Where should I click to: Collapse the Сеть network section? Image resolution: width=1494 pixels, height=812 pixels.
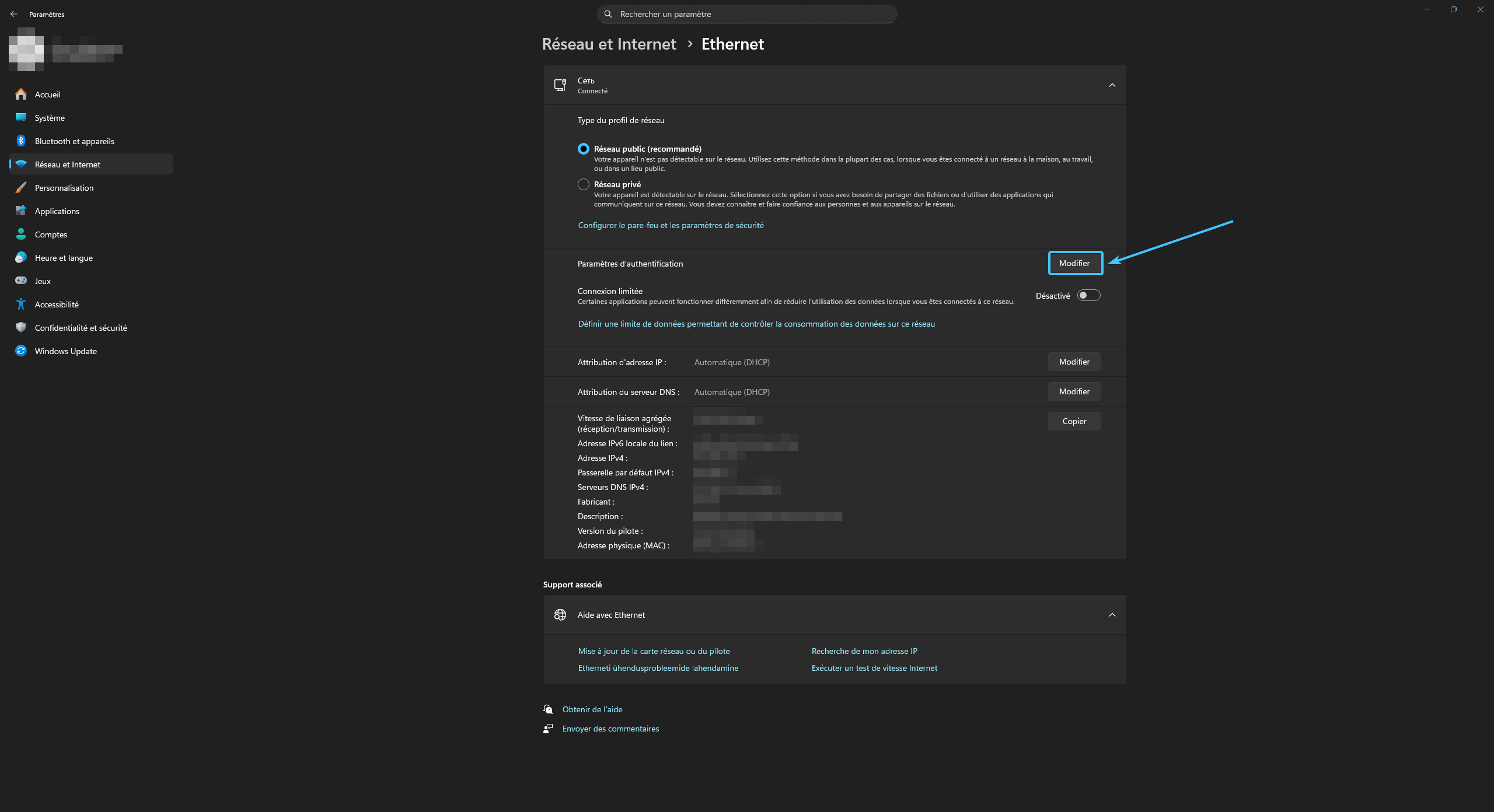(1112, 85)
